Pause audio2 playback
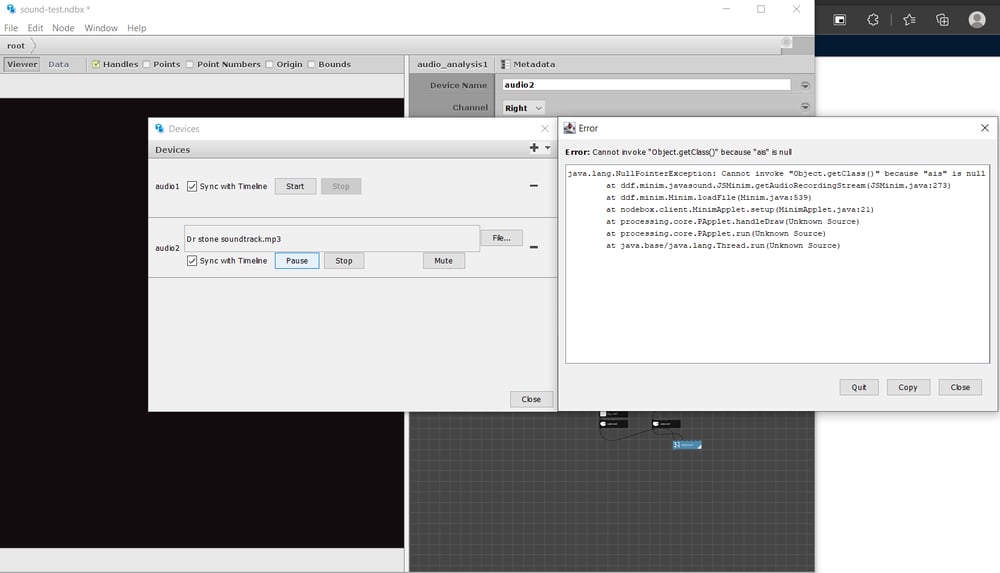The image size is (1000, 573). pyautogui.click(x=297, y=261)
